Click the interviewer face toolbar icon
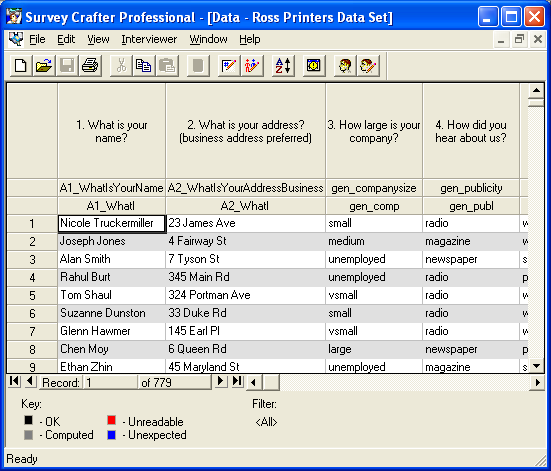 [x=345, y=65]
